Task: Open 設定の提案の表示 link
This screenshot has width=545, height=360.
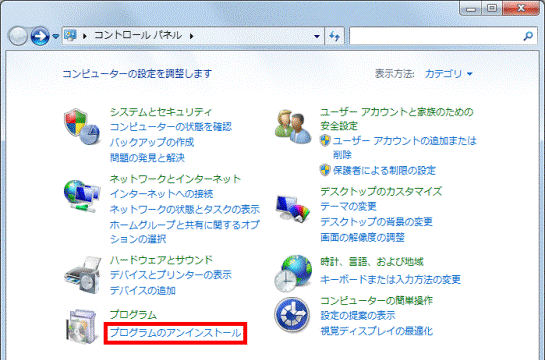Action: point(358,316)
